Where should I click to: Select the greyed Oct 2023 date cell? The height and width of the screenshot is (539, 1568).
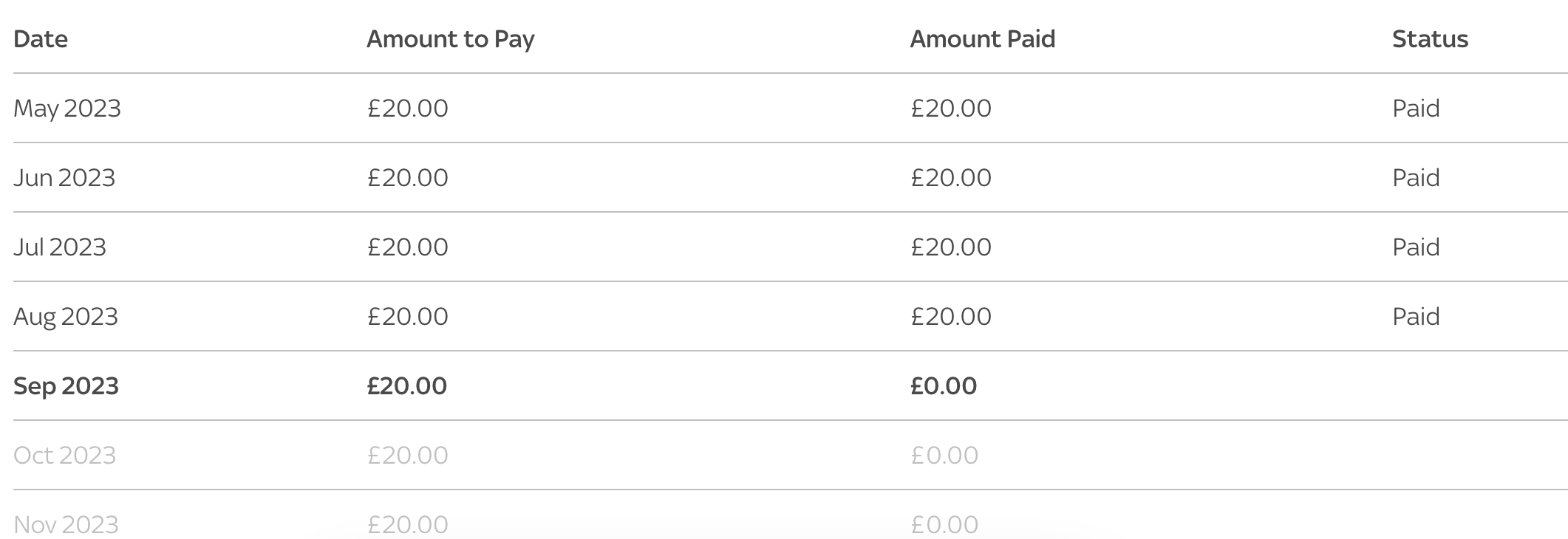(x=65, y=456)
